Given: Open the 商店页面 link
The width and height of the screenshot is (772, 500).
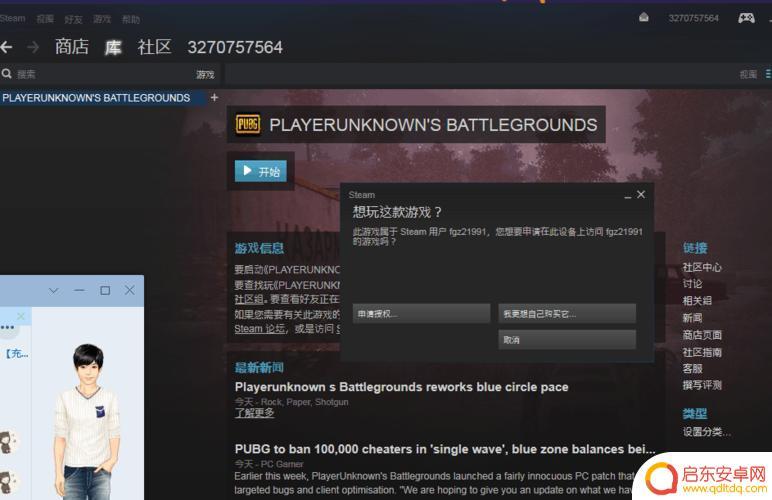Looking at the screenshot, I should click(702, 335).
